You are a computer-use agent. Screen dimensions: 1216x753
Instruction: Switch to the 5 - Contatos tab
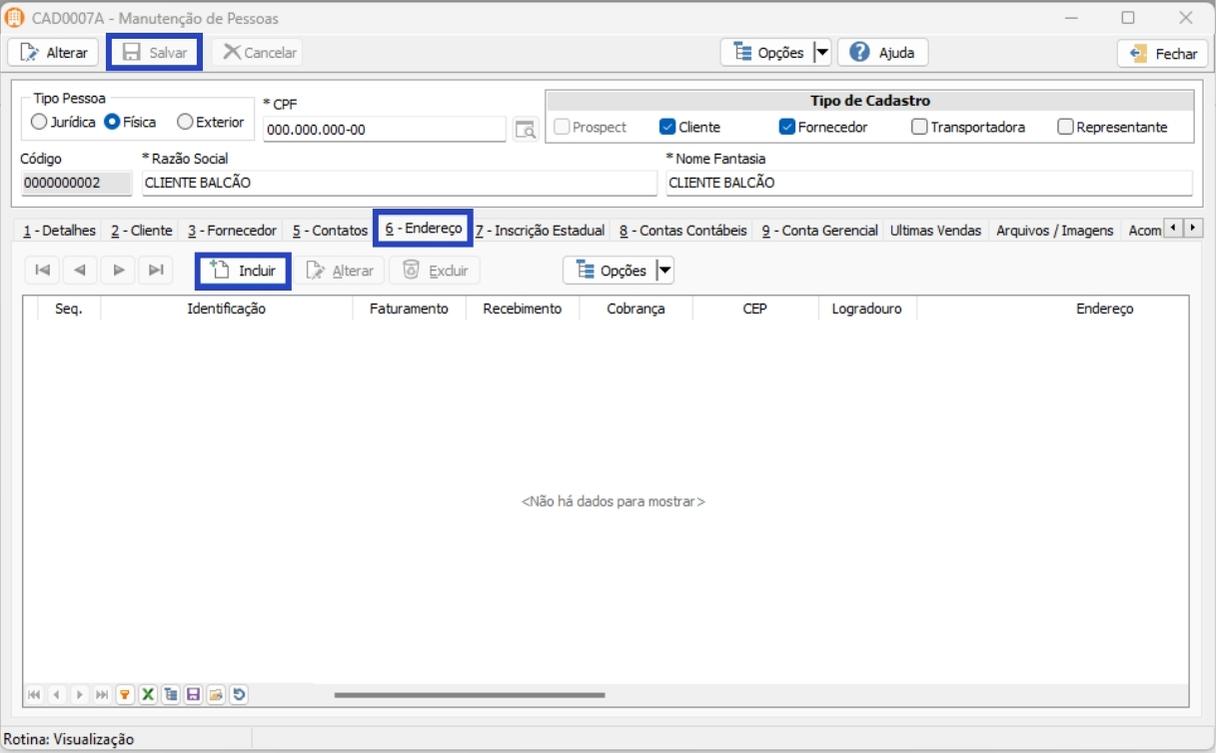coord(330,230)
